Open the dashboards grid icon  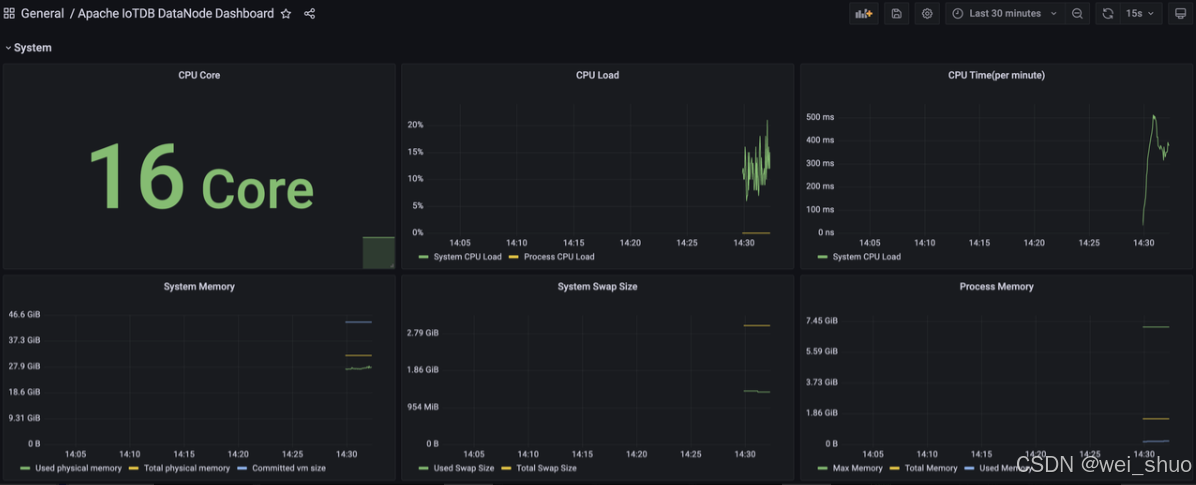click(9, 14)
